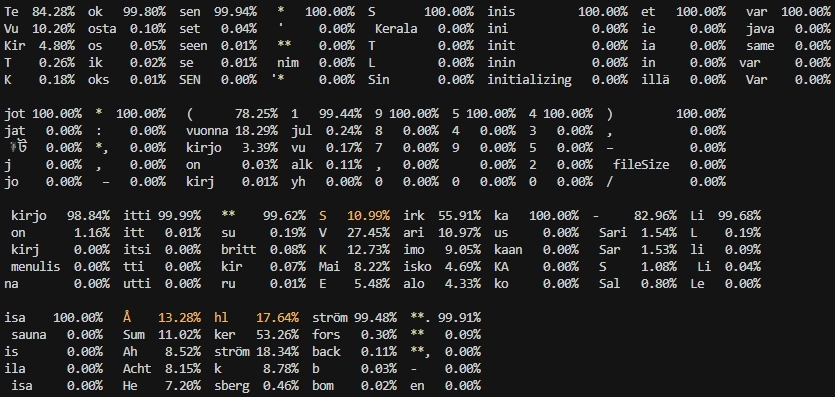
Task: Click the '82.96%' value beside the dash
Action: pyautogui.click(x=656, y=216)
